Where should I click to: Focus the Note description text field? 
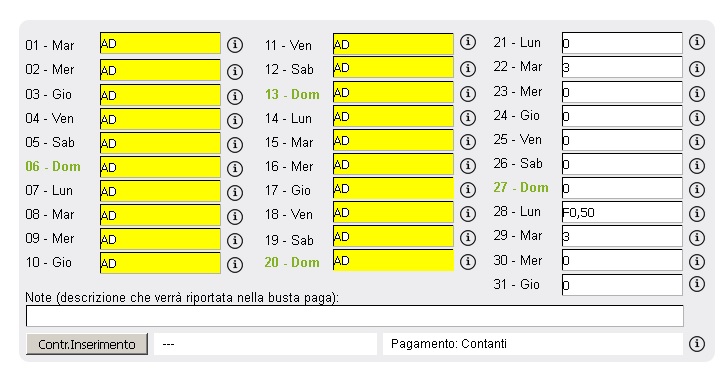pyautogui.click(x=354, y=316)
